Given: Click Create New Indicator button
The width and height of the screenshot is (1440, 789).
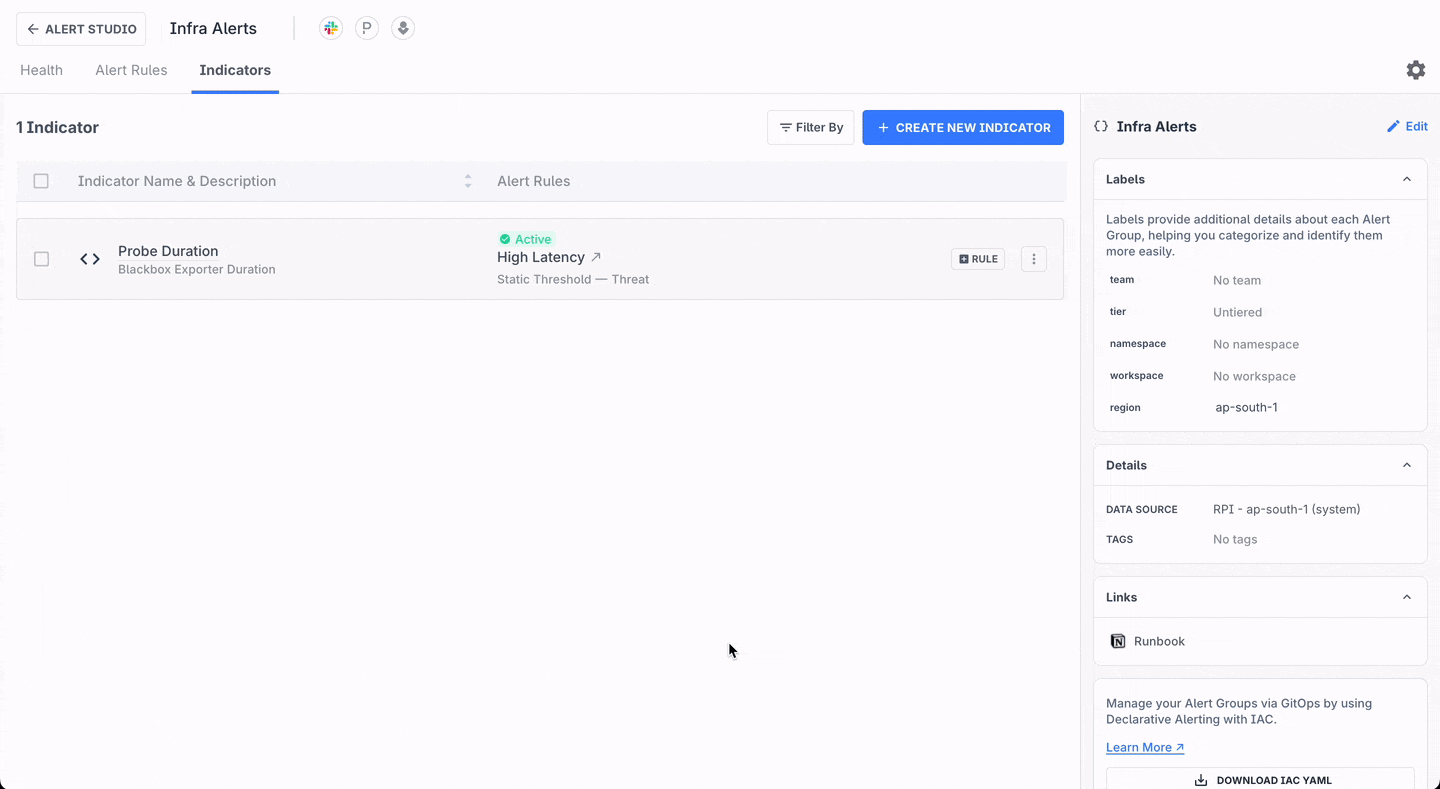Looking at the screenshot, I should click(962, 128).
